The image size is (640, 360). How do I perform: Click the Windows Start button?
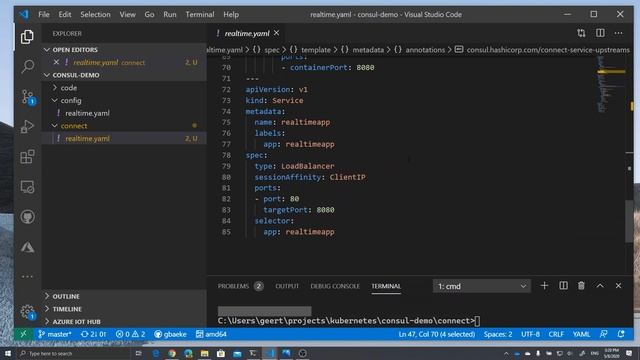click(x=7, y=353)
